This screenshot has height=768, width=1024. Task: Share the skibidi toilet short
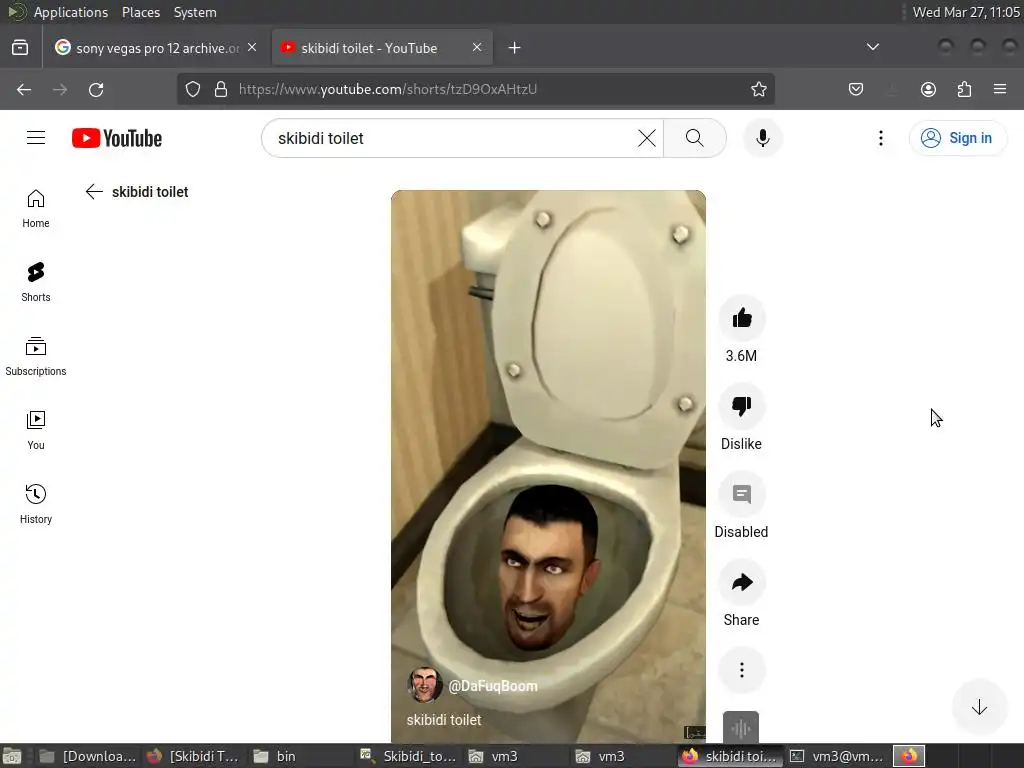(742, 583)
